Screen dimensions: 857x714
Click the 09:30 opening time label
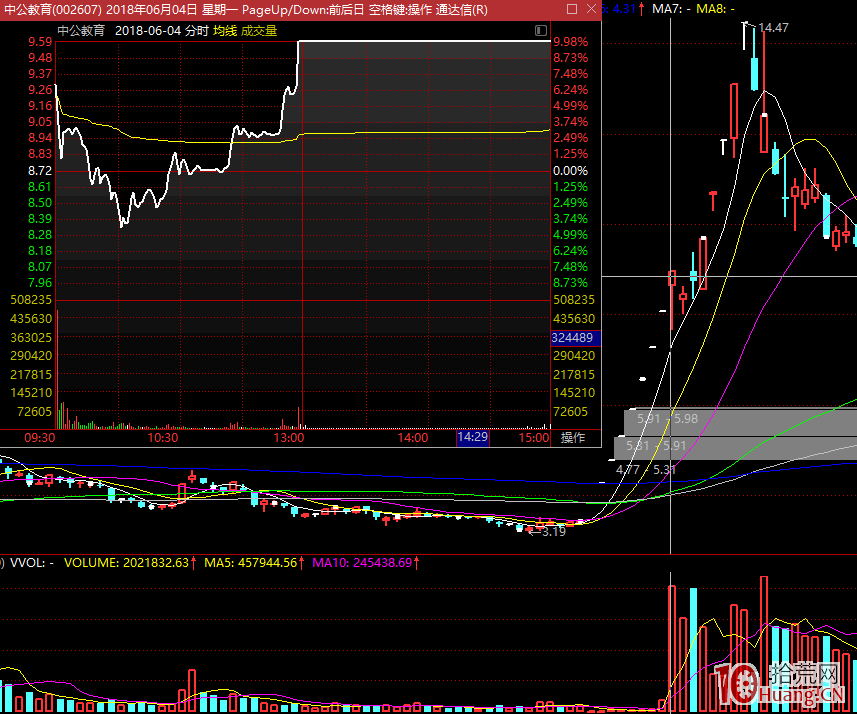[x=39, y=438]
